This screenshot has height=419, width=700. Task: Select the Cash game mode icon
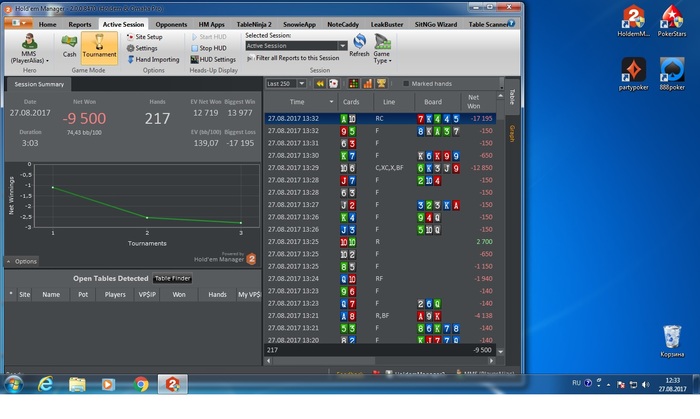click(x=69, y=46)
